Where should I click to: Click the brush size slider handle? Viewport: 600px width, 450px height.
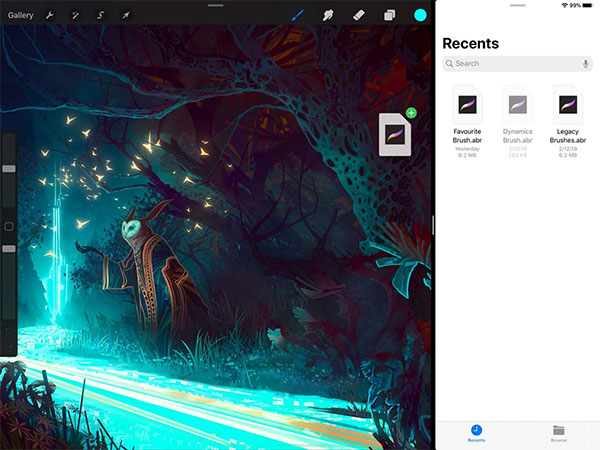pyautogui.click(x=9, y=169)
